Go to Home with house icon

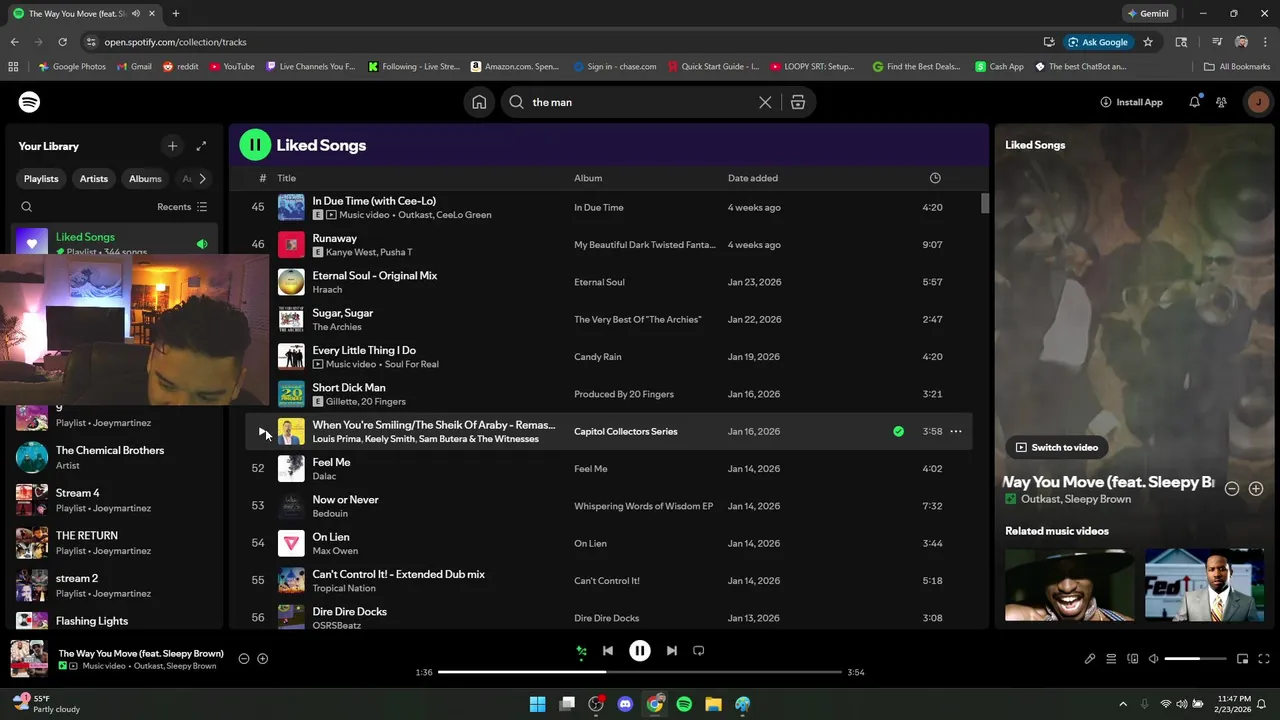point(480,102)
